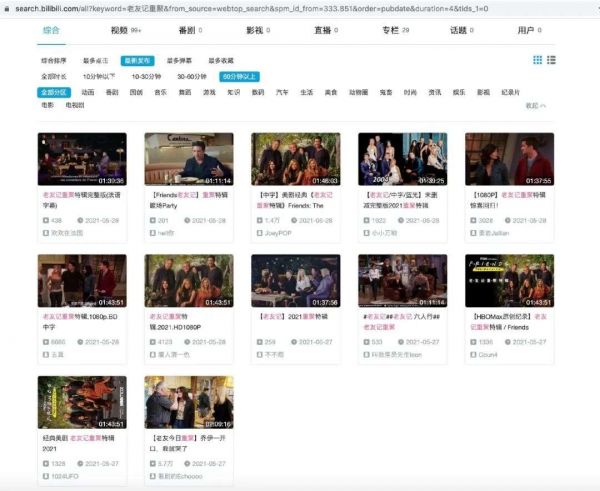This screenshot has height=491, width=600.
Task: Click uploader icon beside 不不熊
Action: pyautogui.click(x=258, y=354)
